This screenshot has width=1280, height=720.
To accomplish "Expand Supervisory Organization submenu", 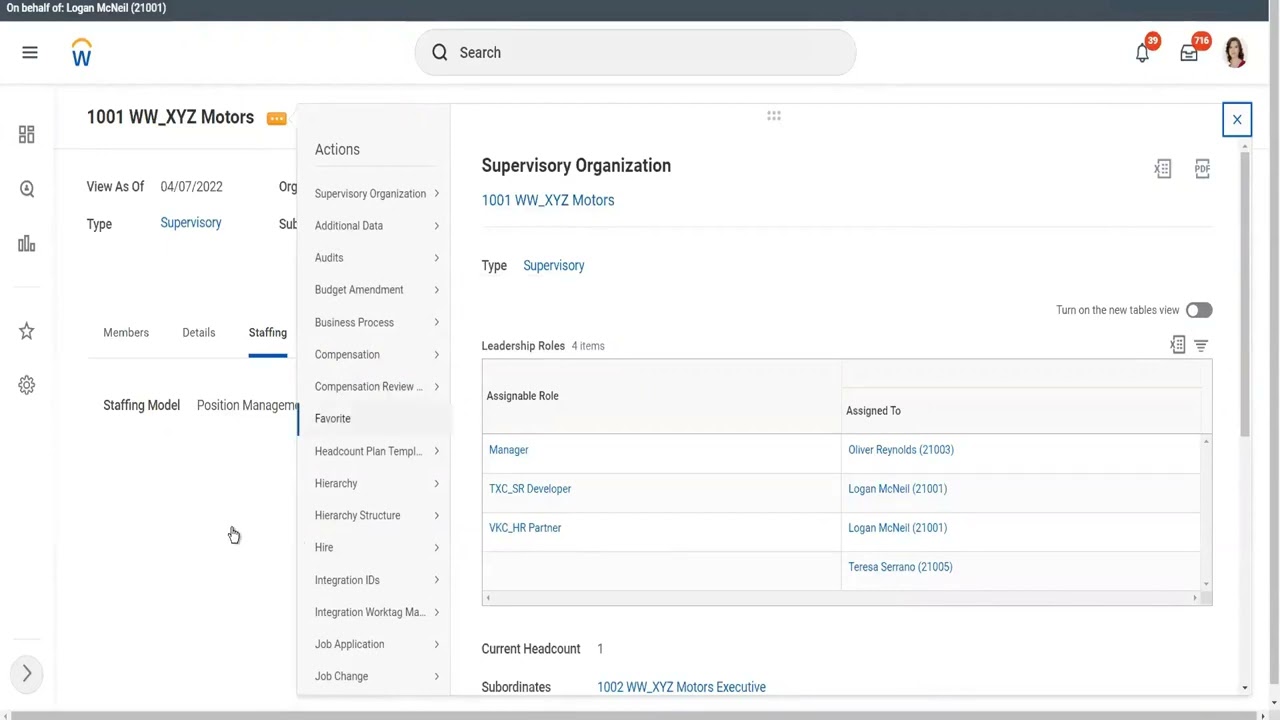I will [x=376, y=194].
